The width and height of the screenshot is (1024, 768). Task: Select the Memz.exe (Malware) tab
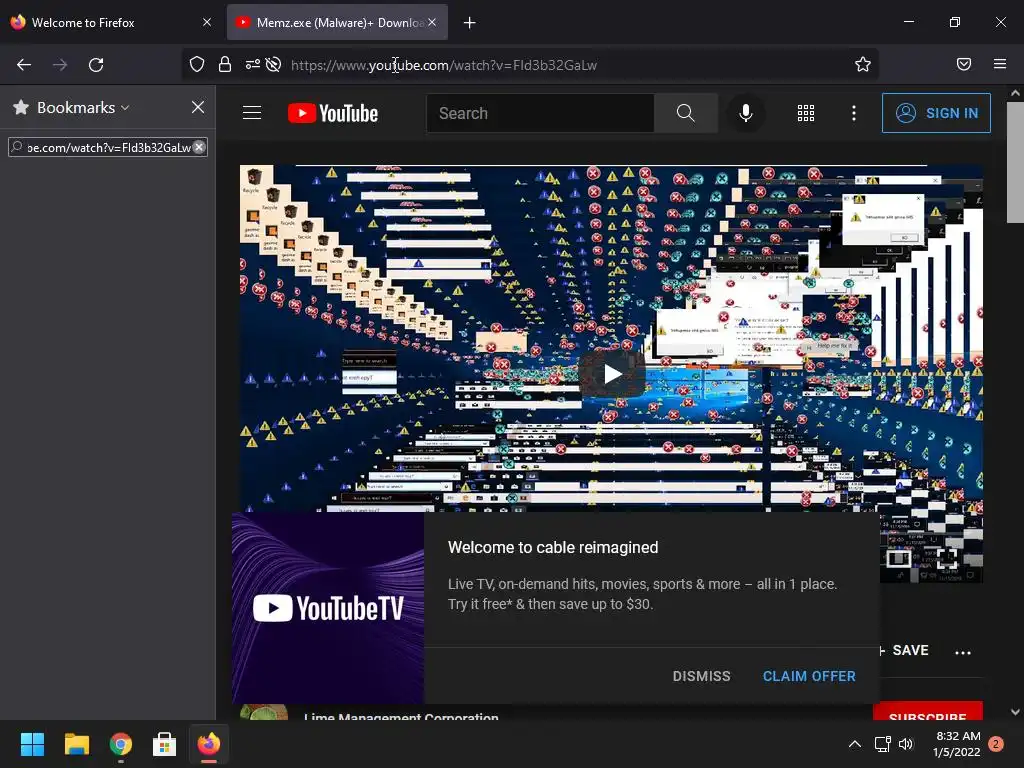338,22
